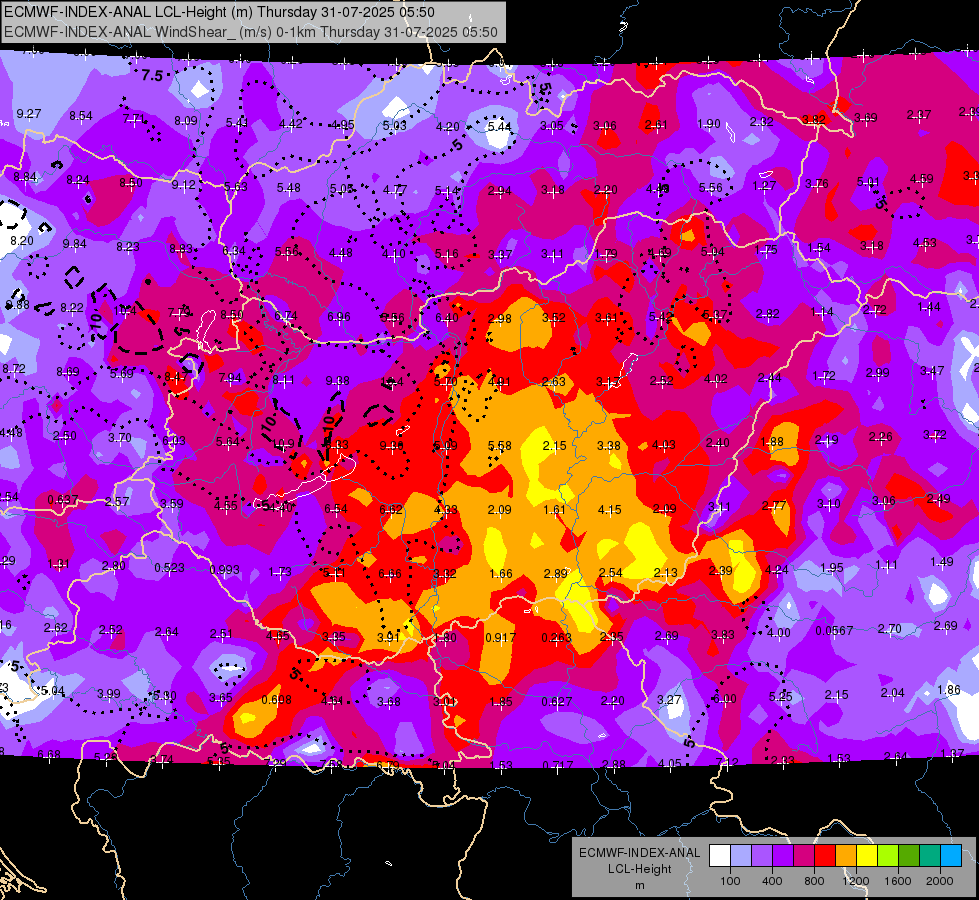Click the wind shear value '0.627'
979x900 pixels.
pyautogui.click(x=556, y=702)
